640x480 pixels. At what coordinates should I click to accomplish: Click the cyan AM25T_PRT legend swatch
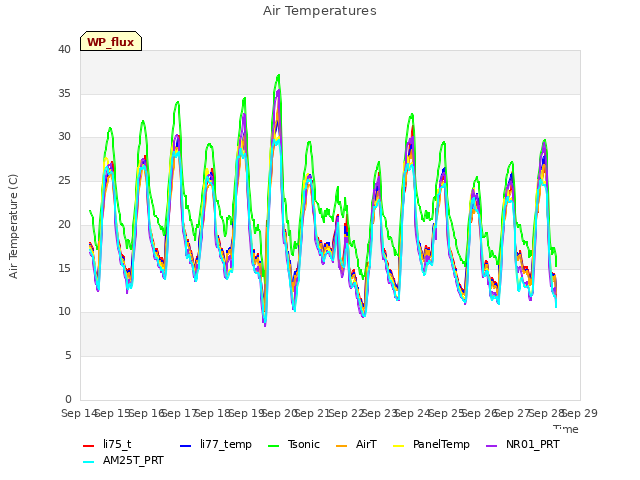coord(89,462)
